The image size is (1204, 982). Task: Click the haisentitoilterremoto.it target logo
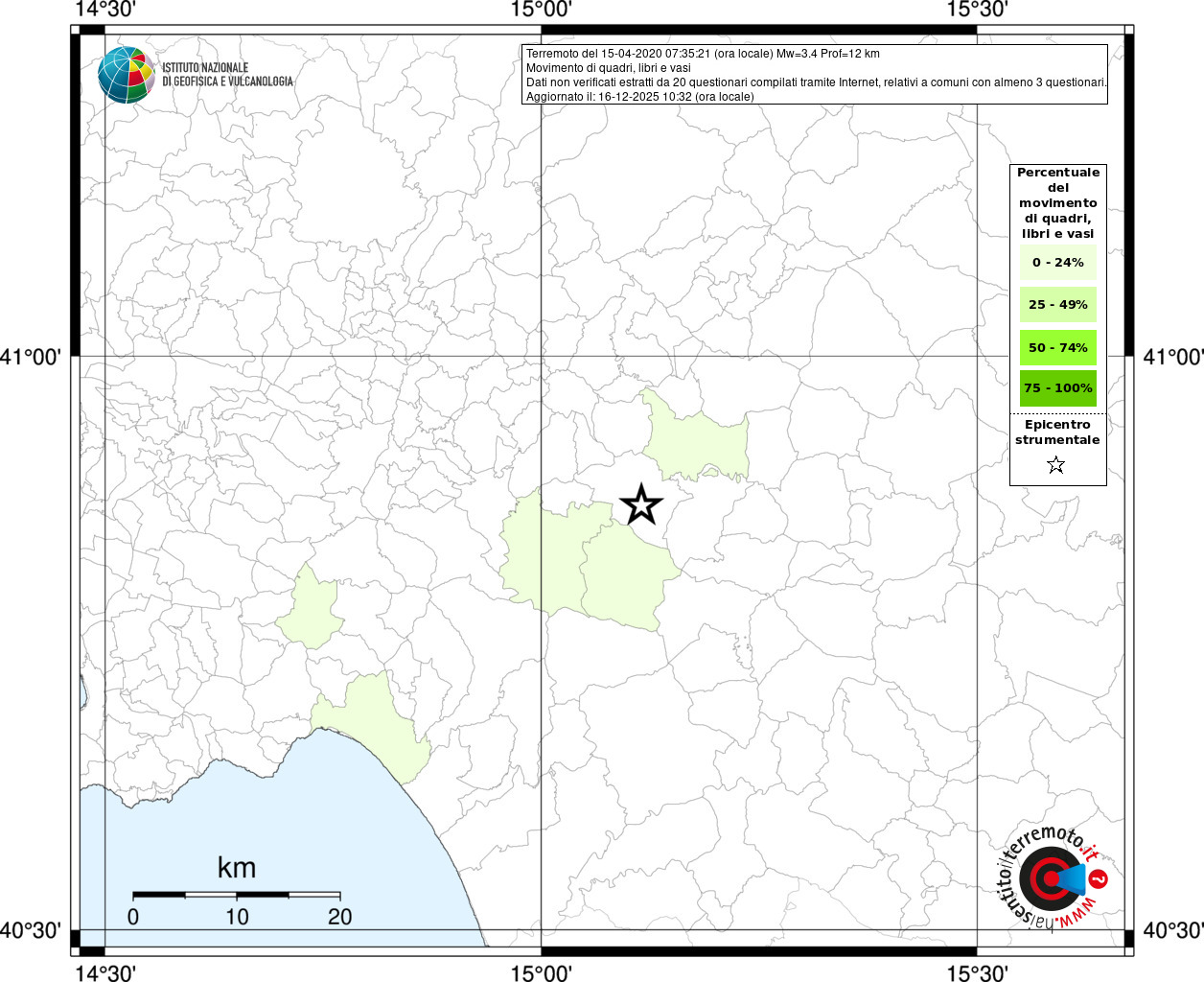tap(1051, 877)
